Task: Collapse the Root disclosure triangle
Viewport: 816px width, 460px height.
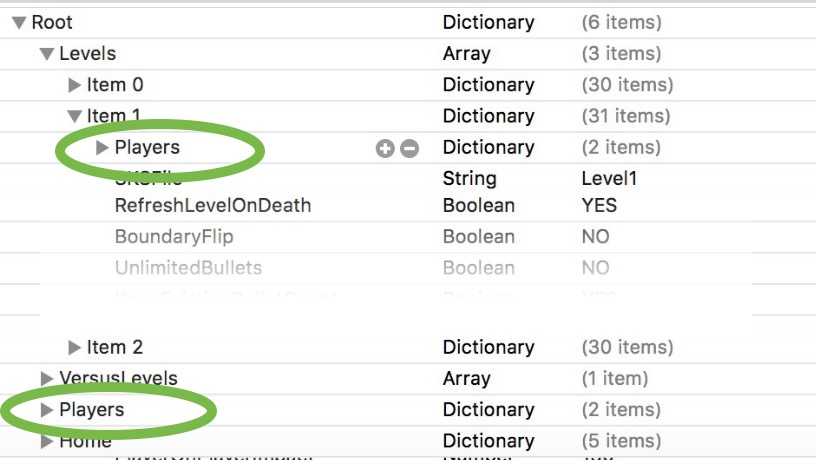Action: click(19, 22)
